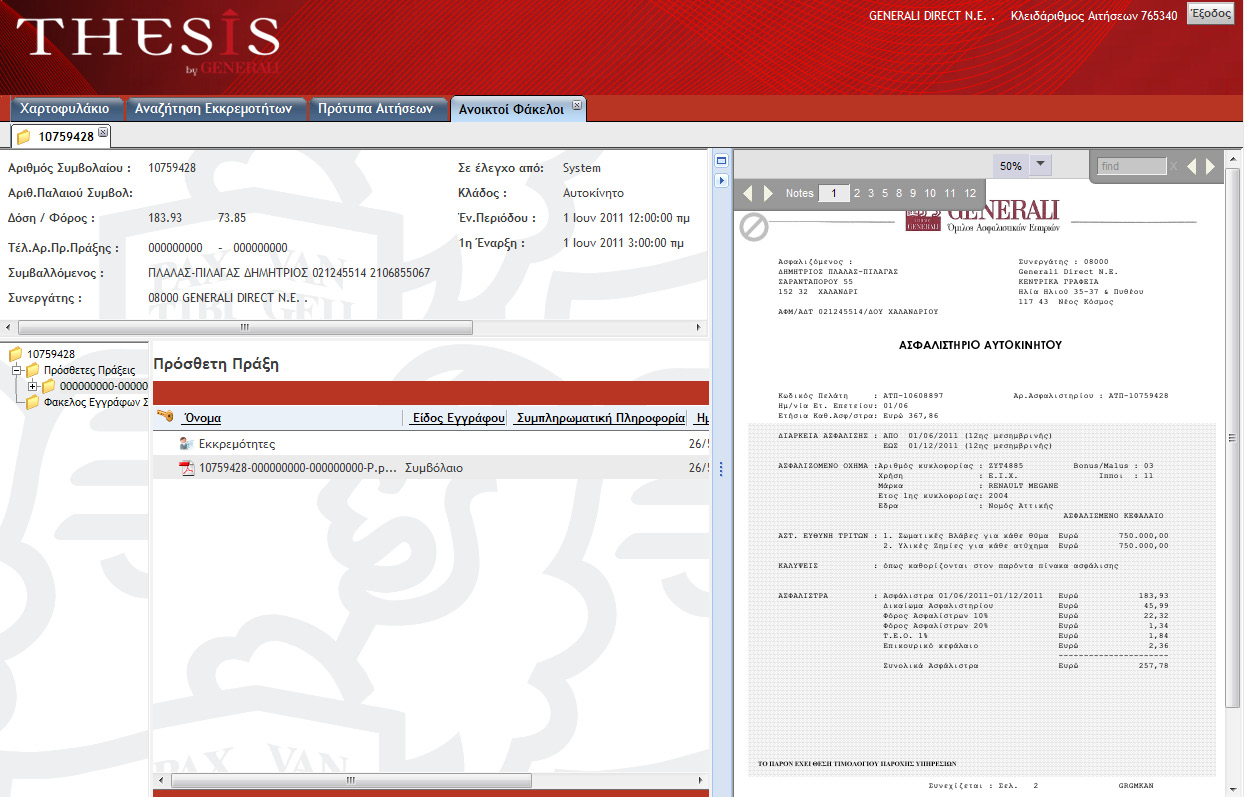This screenshot has width=1245, height=797.
Task: Click the Συμβόλαιο document type cell
Action: [433, 468]
